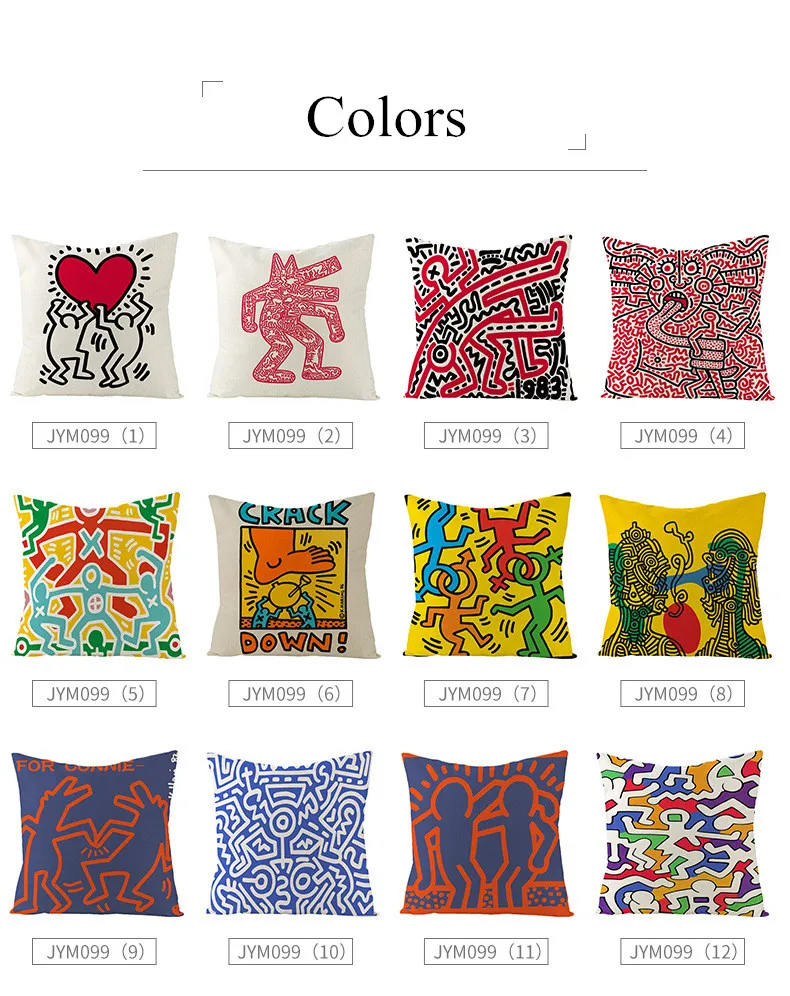
Task: Choose the navy pillow with two orange figures
Action: 486,833
